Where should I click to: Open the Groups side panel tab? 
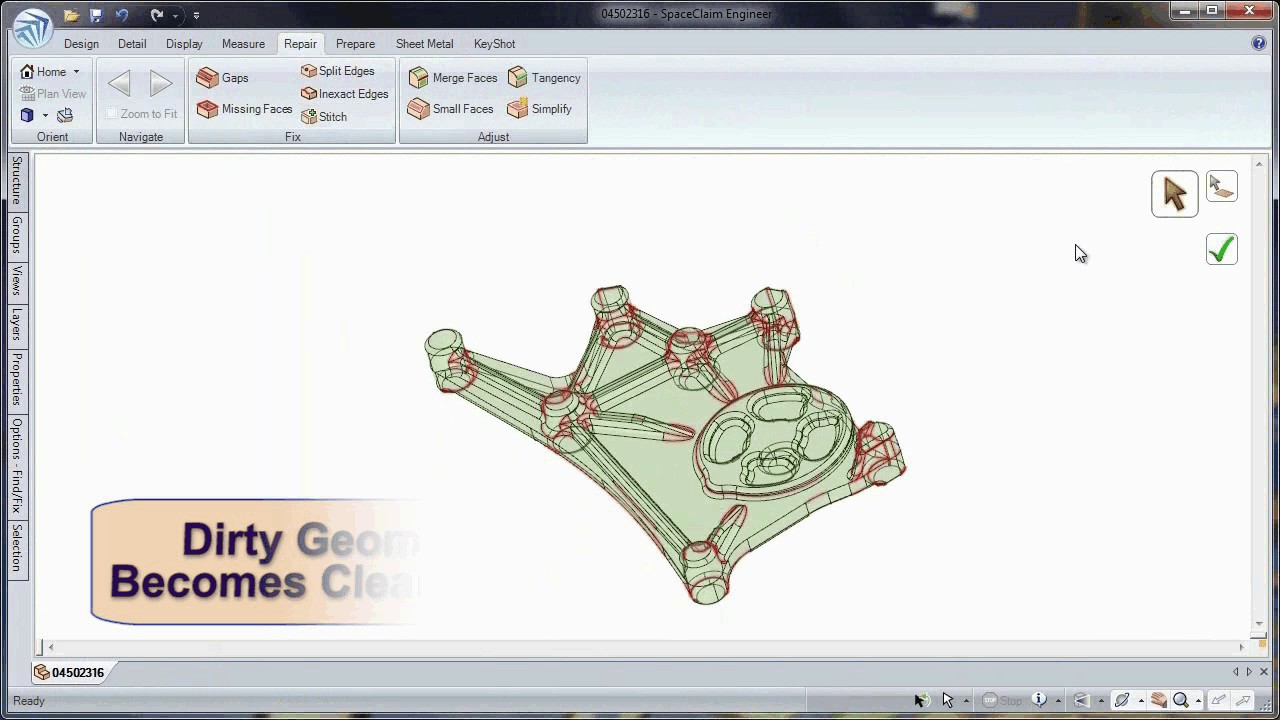tap(17, 235)
